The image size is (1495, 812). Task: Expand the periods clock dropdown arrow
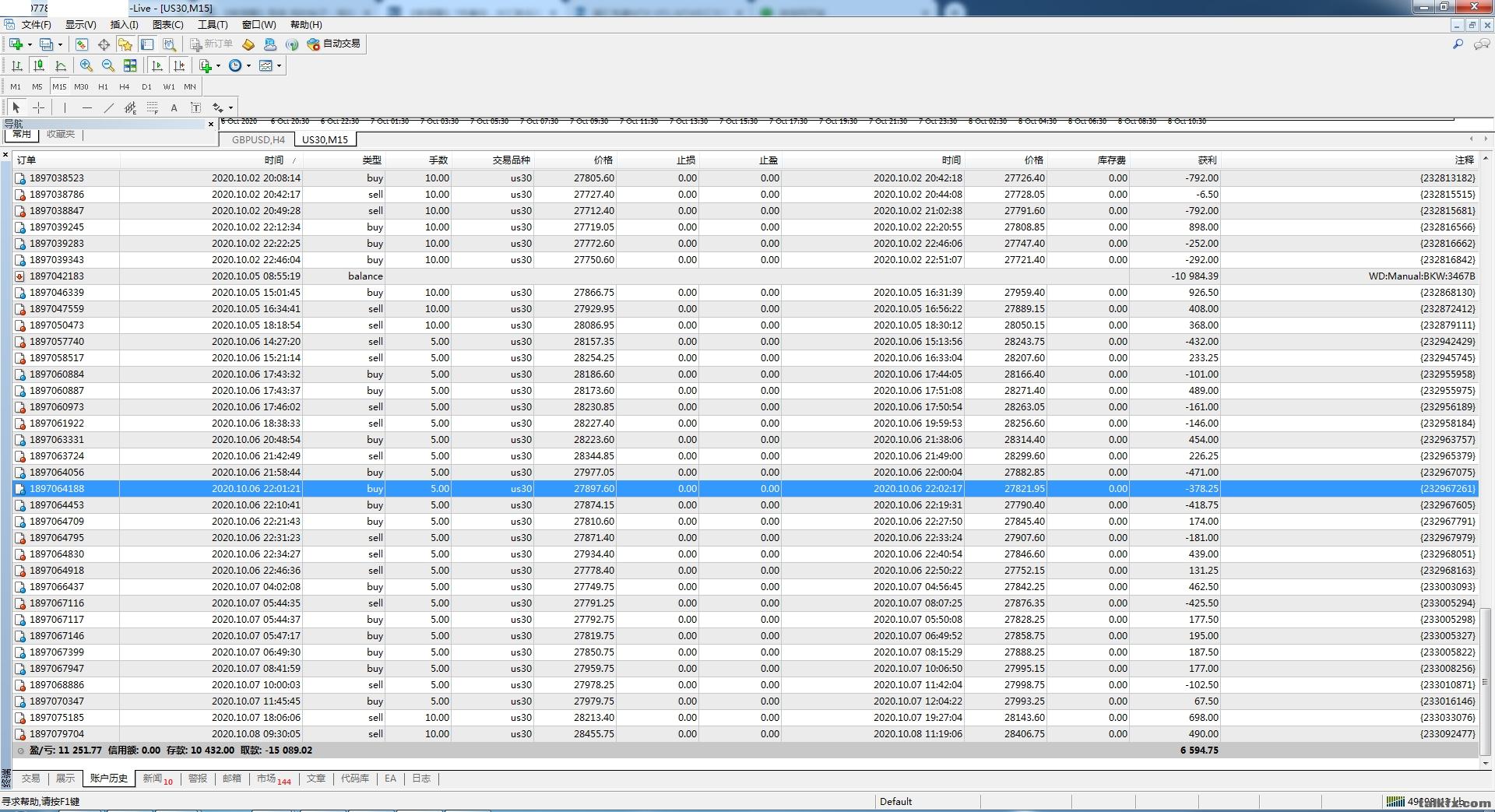coord(248,66)
